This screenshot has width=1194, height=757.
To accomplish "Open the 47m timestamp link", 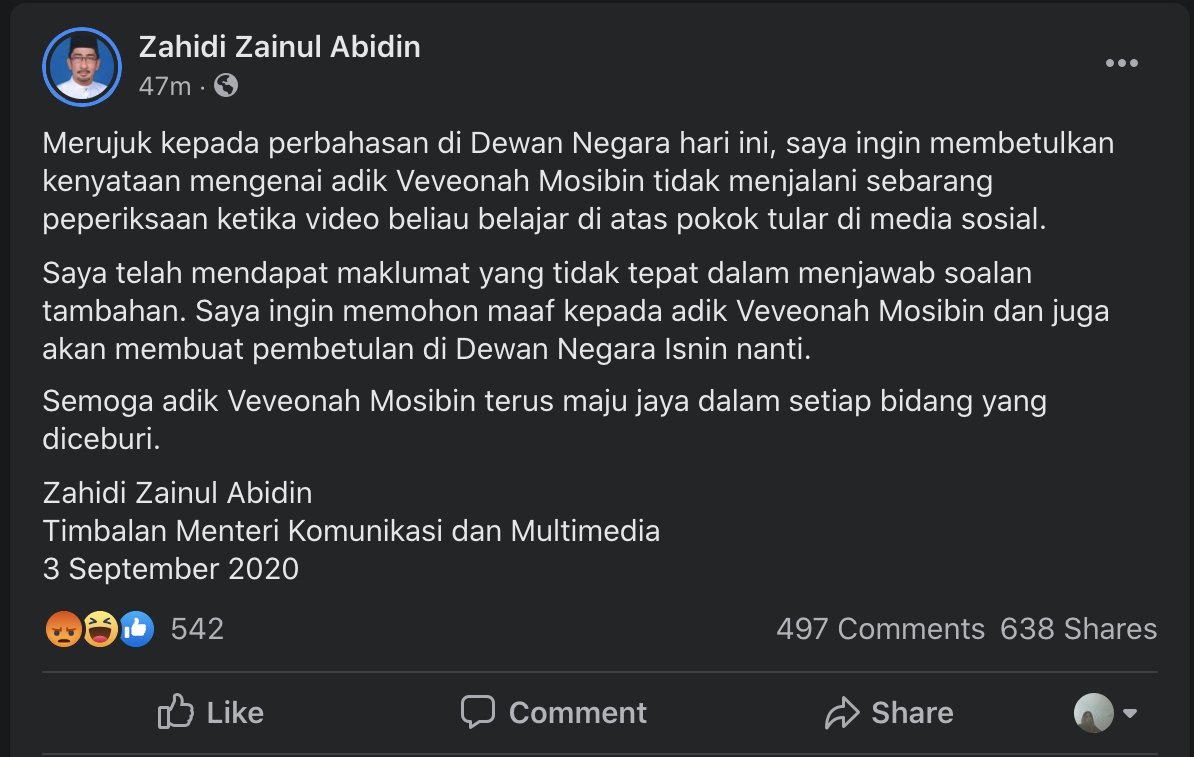I will click(x=164, y=87).
